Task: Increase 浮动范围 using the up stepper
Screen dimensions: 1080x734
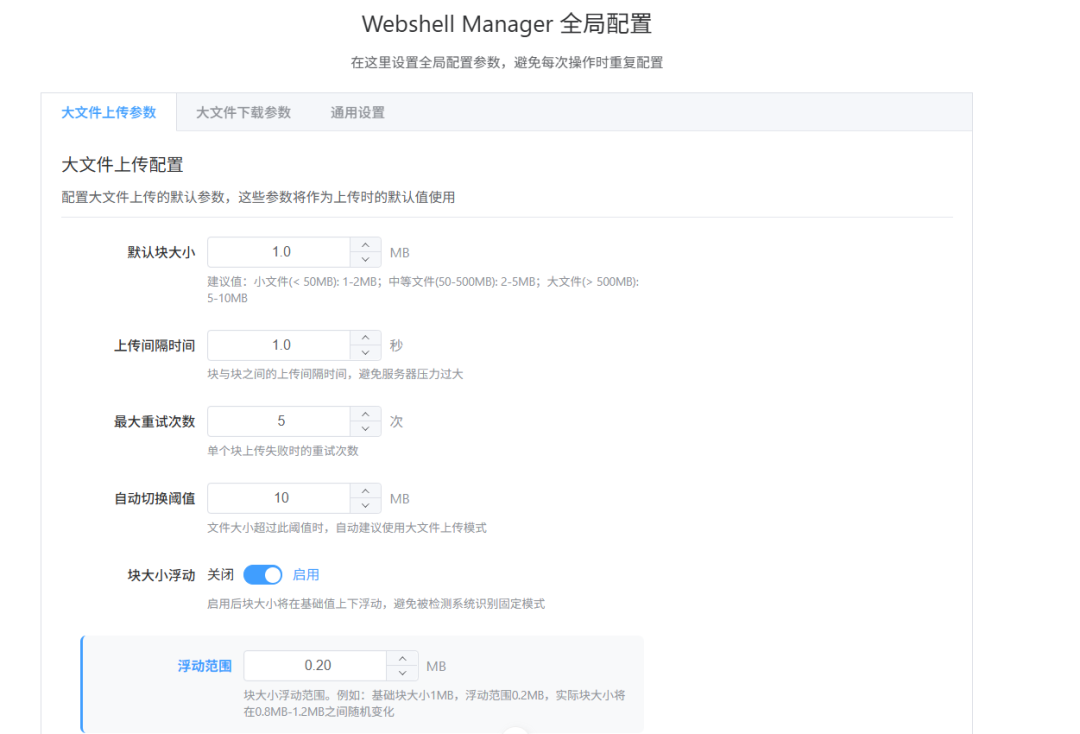Action: tap(401, 658)
